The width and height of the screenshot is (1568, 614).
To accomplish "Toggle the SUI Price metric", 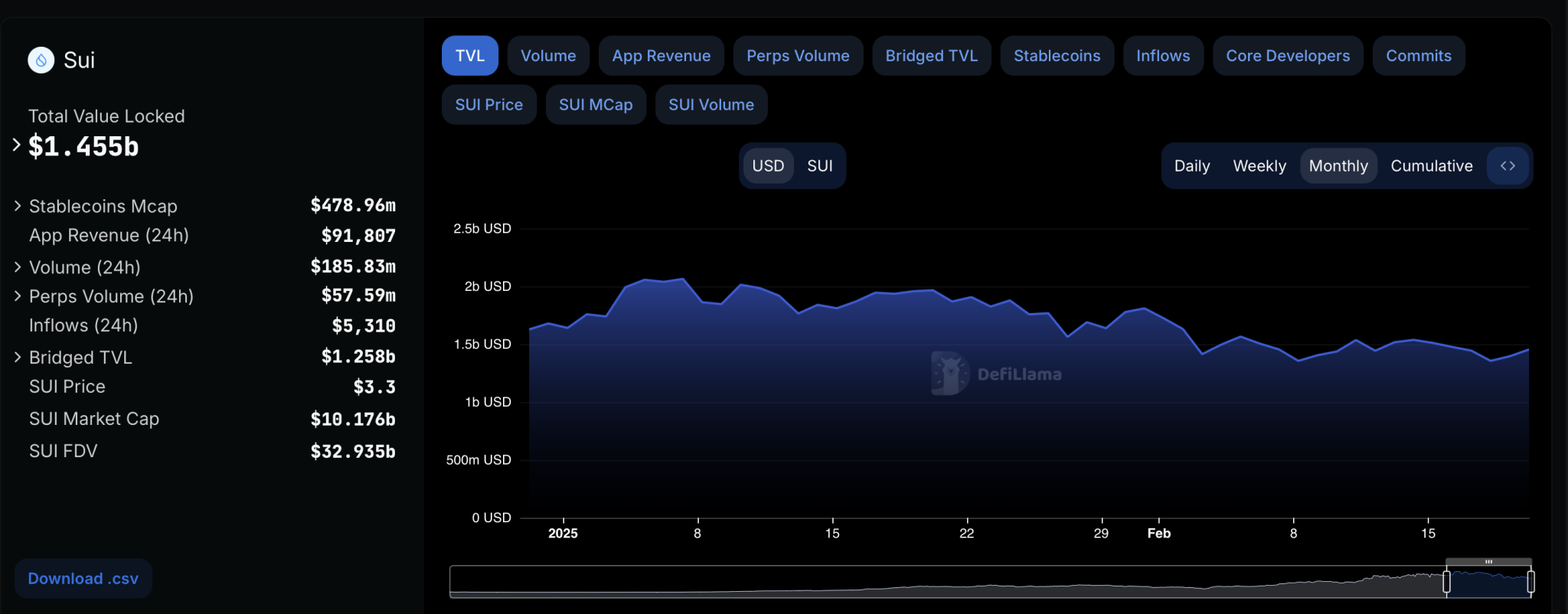I will (x=489, y=105).
